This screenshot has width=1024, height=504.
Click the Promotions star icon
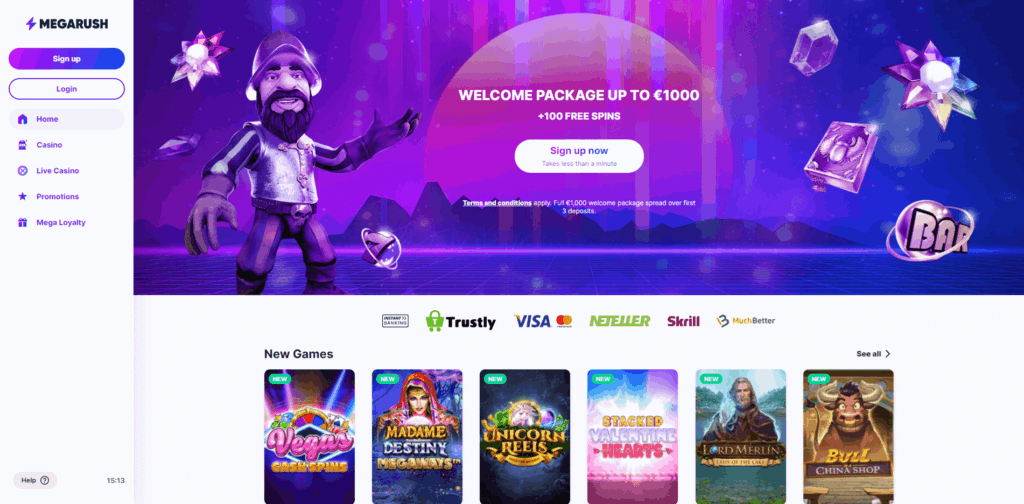pyautogui.click(x=23, y=197)
